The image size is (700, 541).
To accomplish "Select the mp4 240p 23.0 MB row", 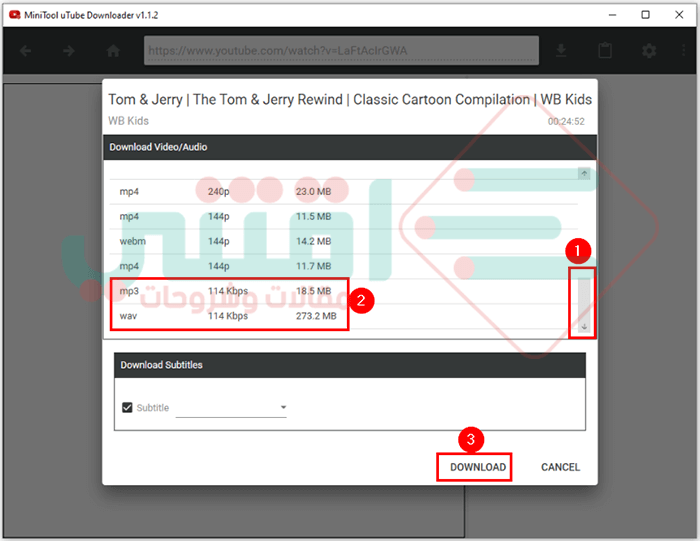I will (x=344, y=191).
